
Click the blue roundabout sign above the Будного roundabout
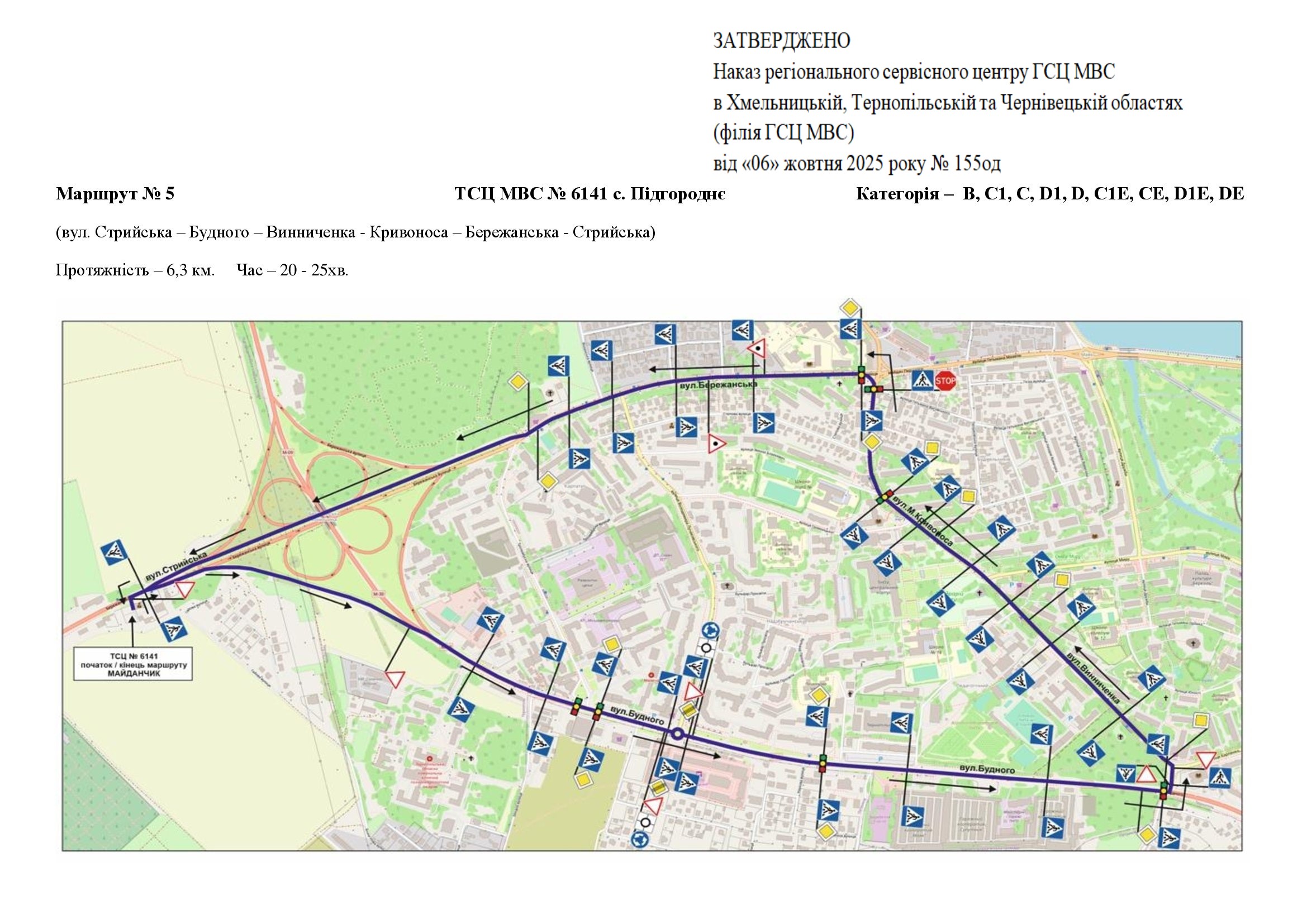(711, 631)
